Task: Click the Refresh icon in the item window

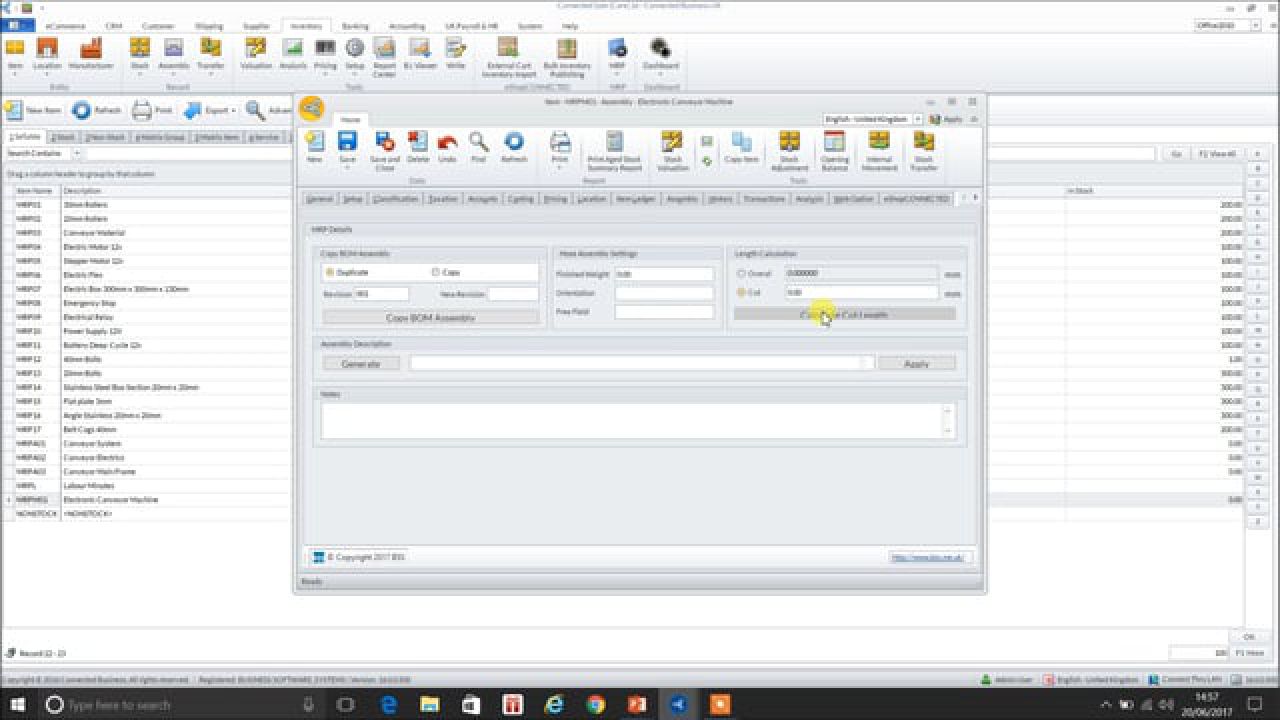Action: click(514, 148)
